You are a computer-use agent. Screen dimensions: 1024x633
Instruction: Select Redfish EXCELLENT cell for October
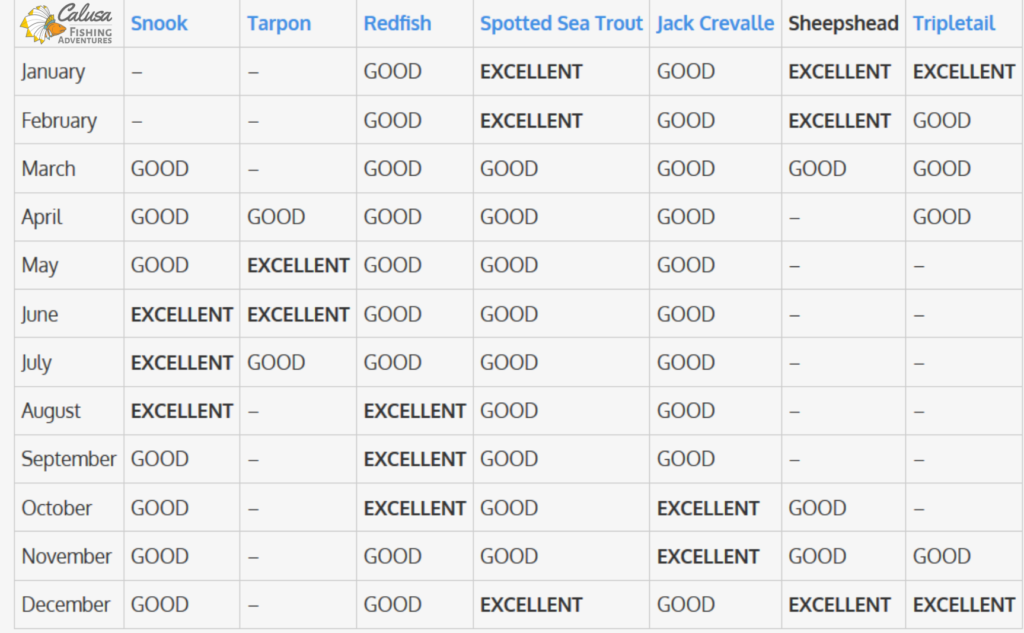(x=415, y=508)
